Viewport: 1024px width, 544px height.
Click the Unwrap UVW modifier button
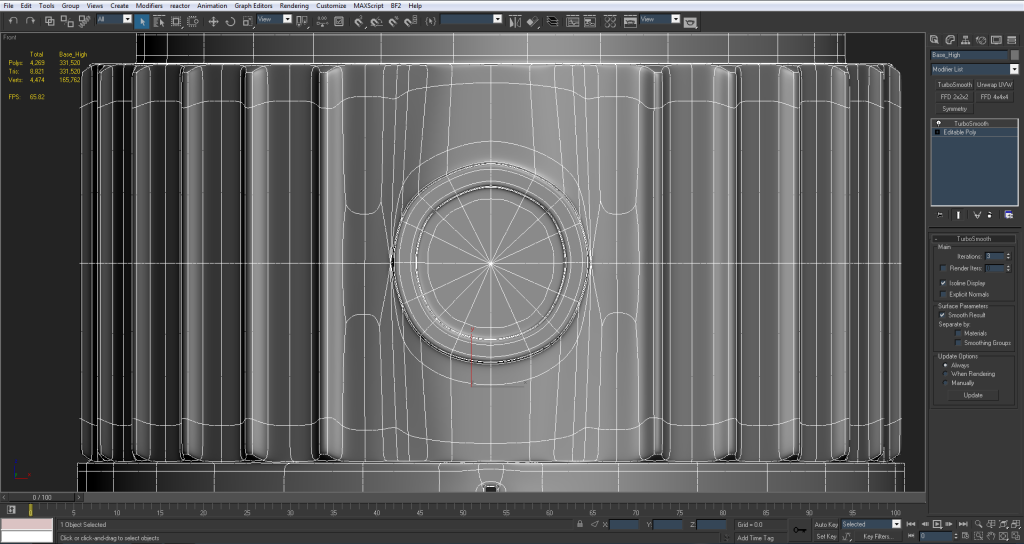coord(992,85)
